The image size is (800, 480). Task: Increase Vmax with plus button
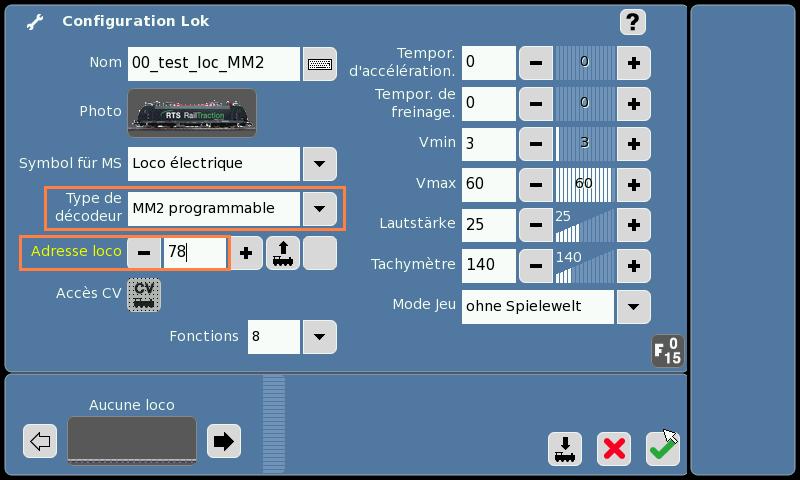(x=634, y=185)
